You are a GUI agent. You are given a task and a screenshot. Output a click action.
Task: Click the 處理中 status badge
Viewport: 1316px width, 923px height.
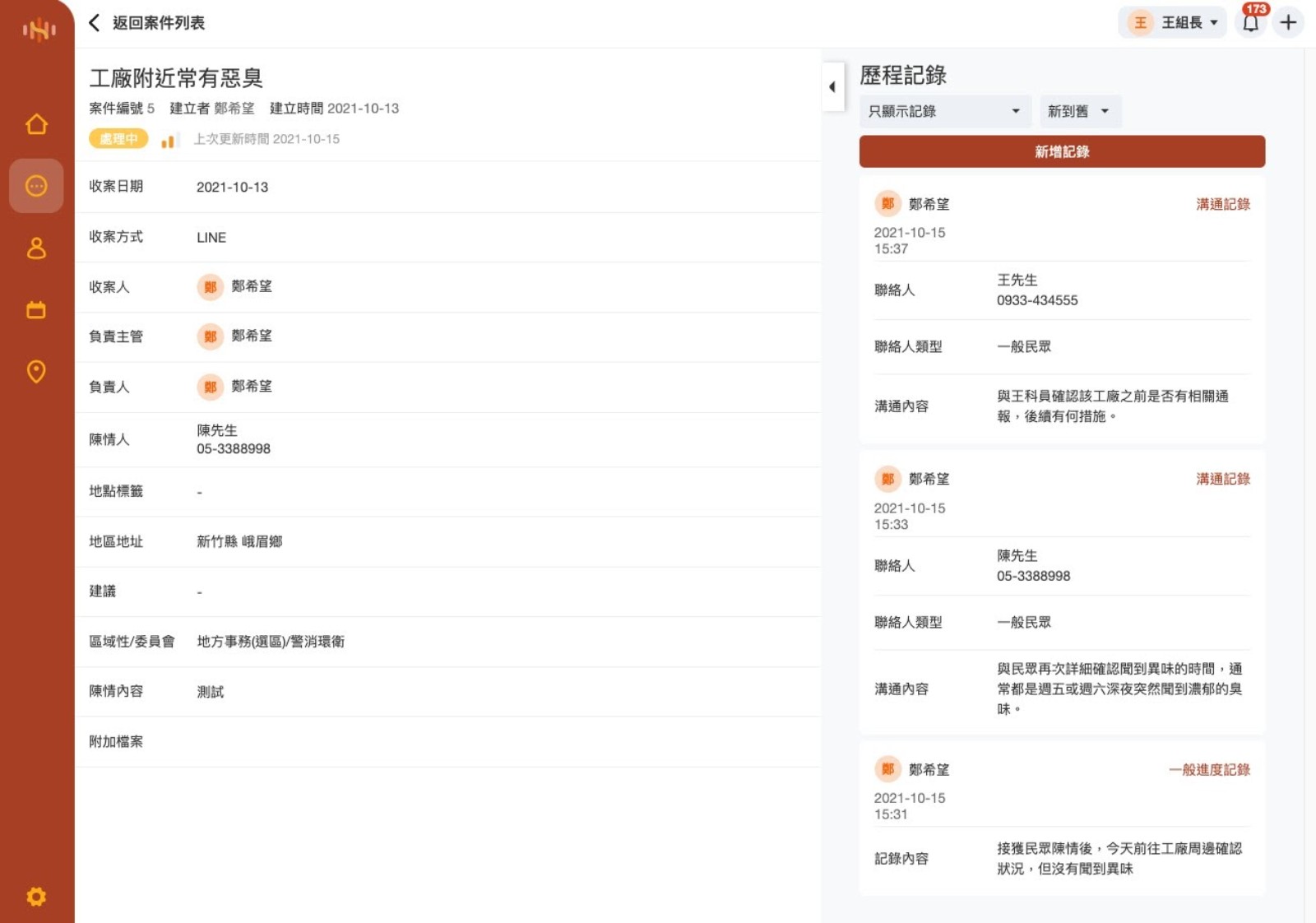pyautogui.click(x=118, y=139)
